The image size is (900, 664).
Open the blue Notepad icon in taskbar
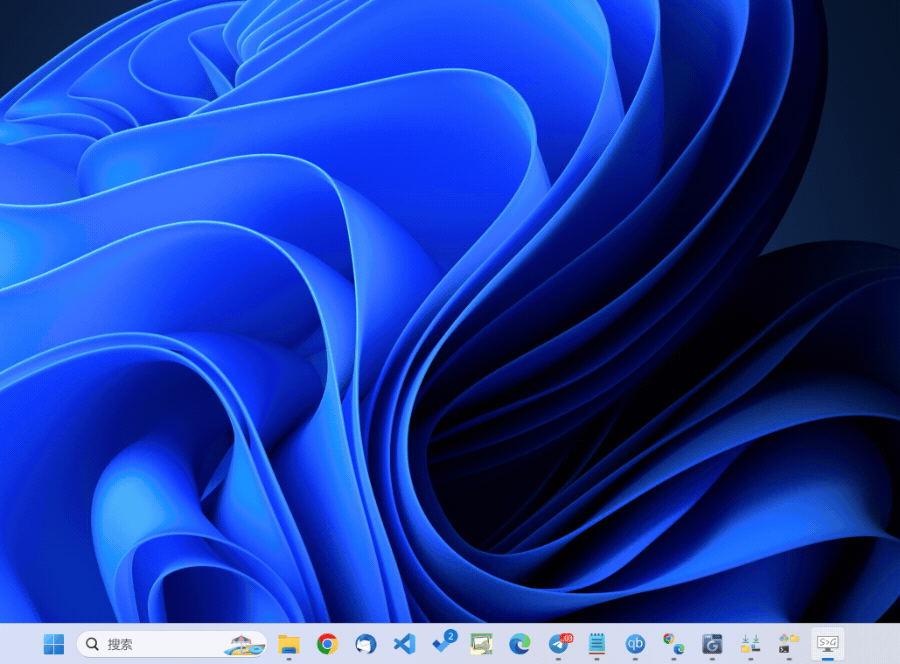596,644
